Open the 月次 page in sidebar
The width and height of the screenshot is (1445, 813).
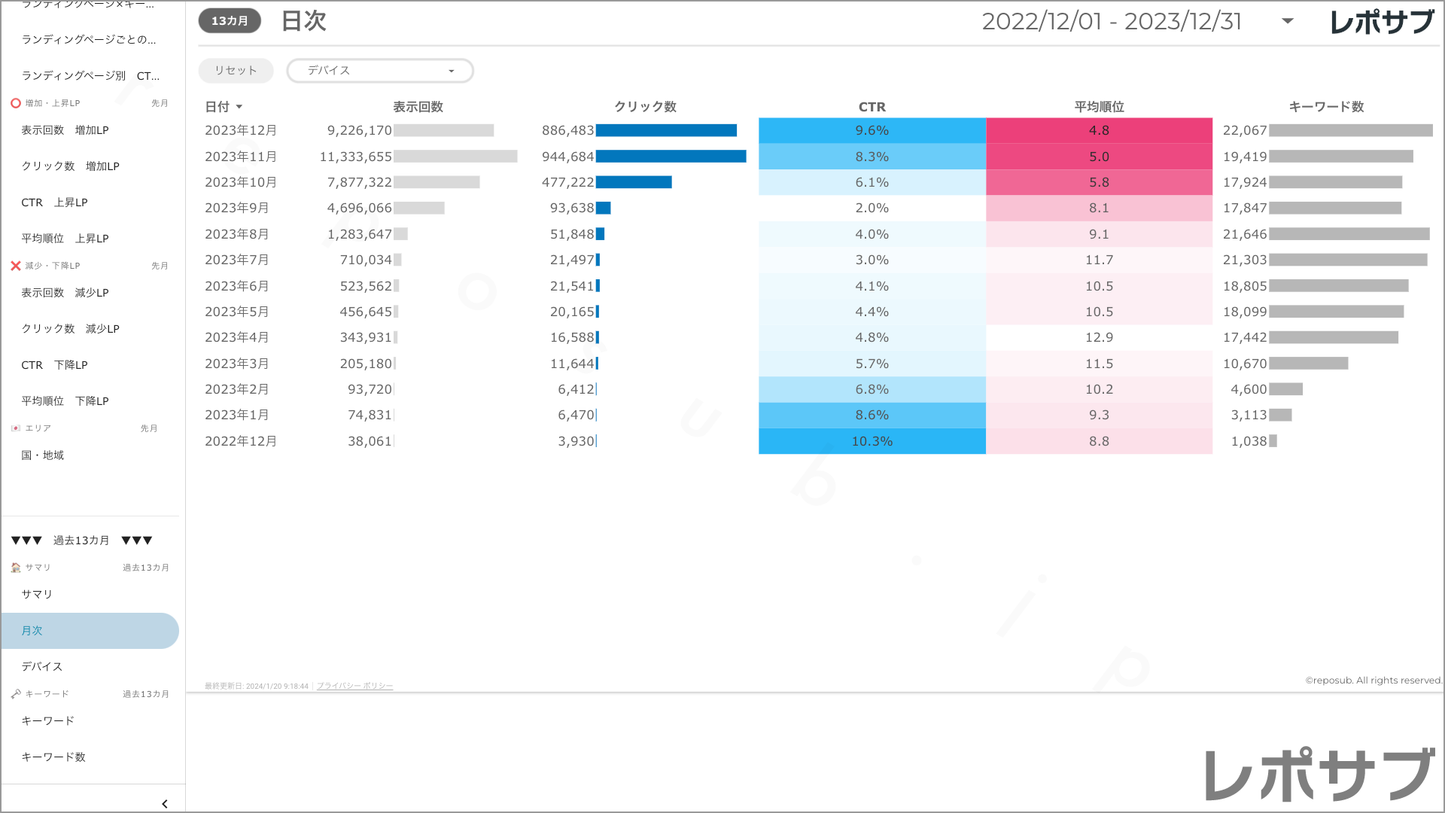(x=90, y=631)
